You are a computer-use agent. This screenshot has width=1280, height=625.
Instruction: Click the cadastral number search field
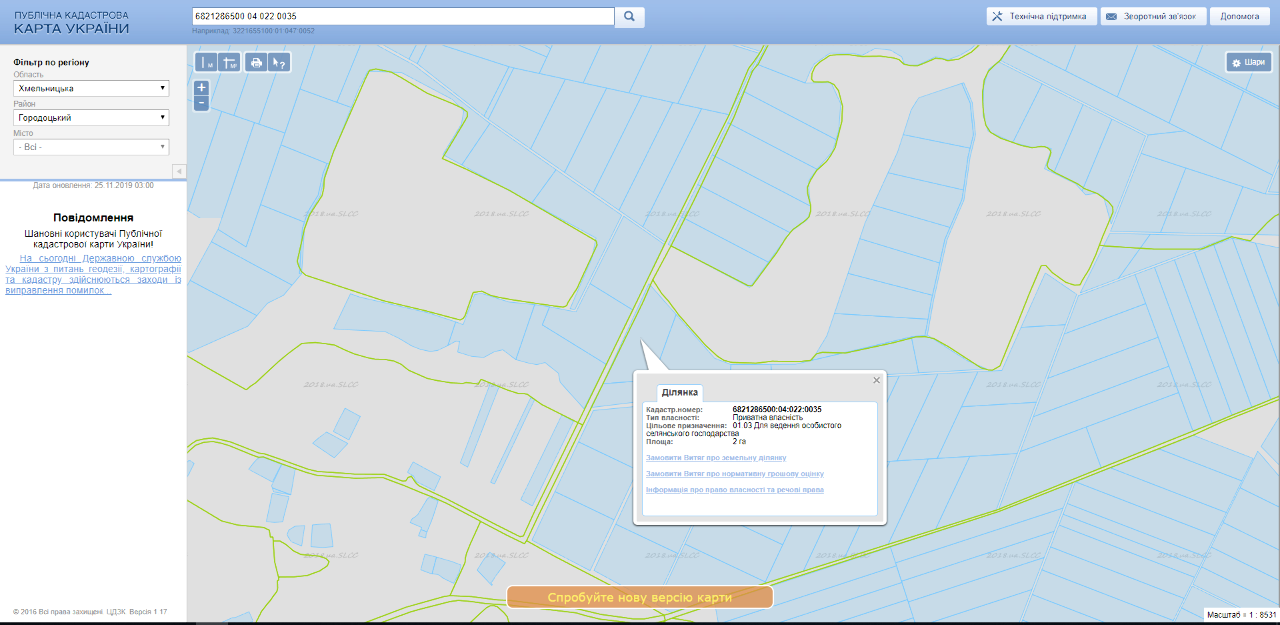coord(402,17)
